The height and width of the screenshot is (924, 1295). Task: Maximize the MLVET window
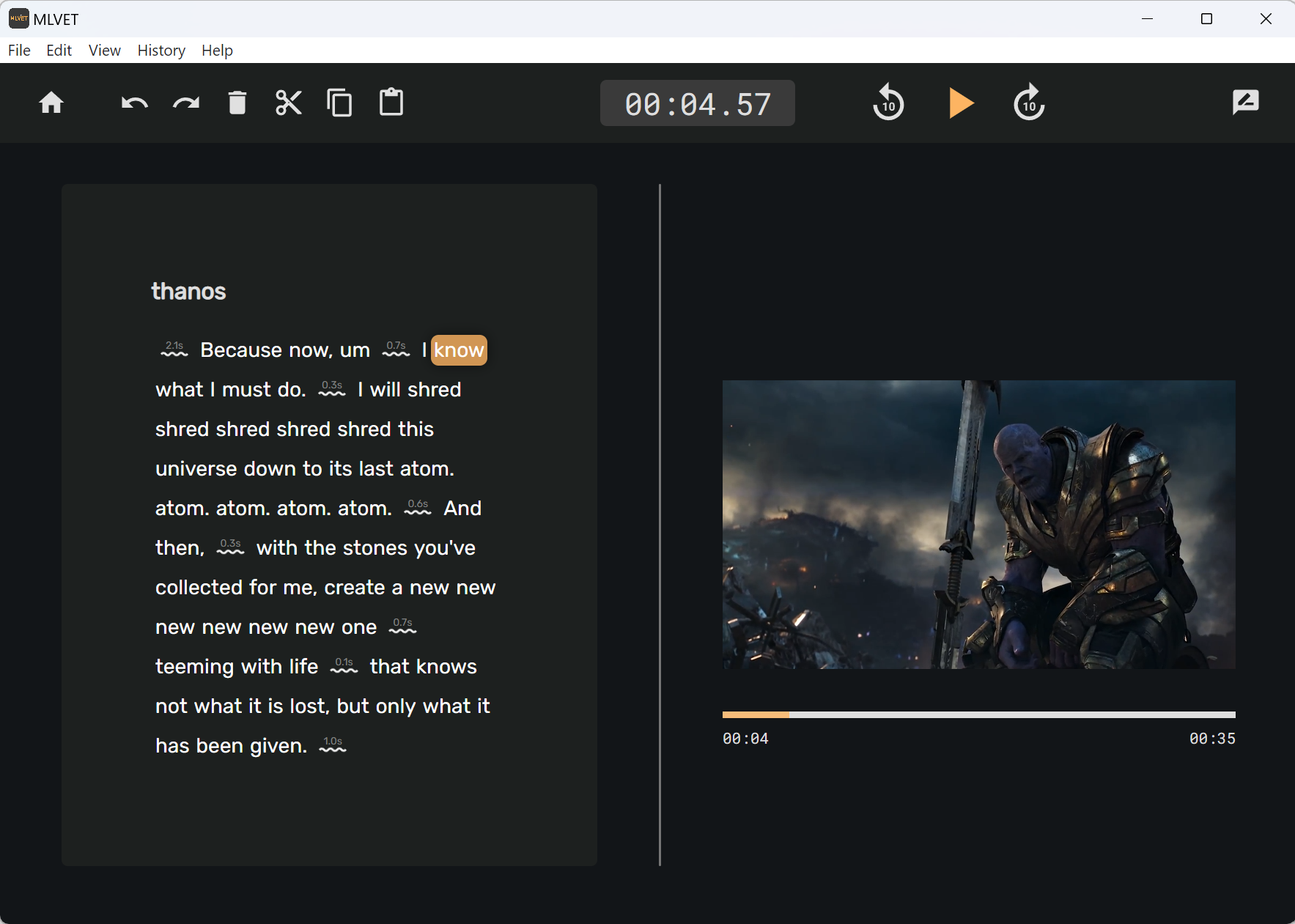(x=1206, y=19)
